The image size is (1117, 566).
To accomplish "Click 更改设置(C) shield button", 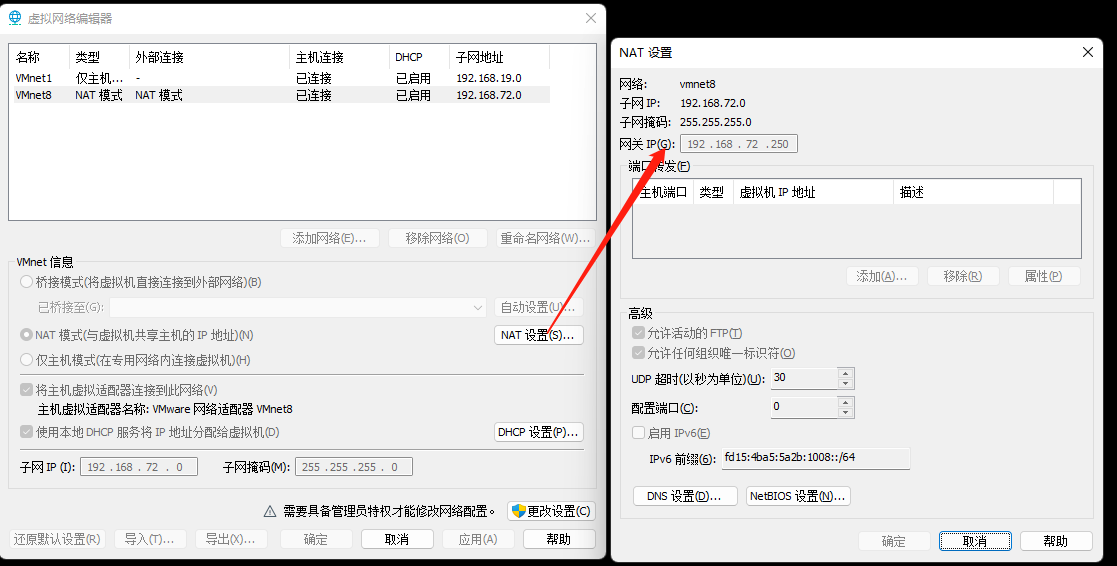I will click(x=551, y=511).
